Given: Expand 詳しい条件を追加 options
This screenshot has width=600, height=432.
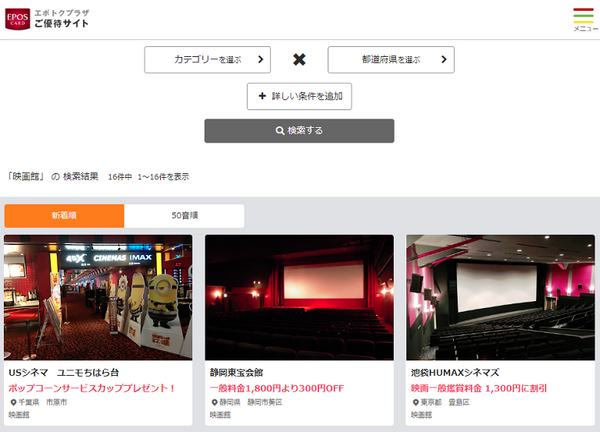Looking at the screenshot, I should click(299, 96).
